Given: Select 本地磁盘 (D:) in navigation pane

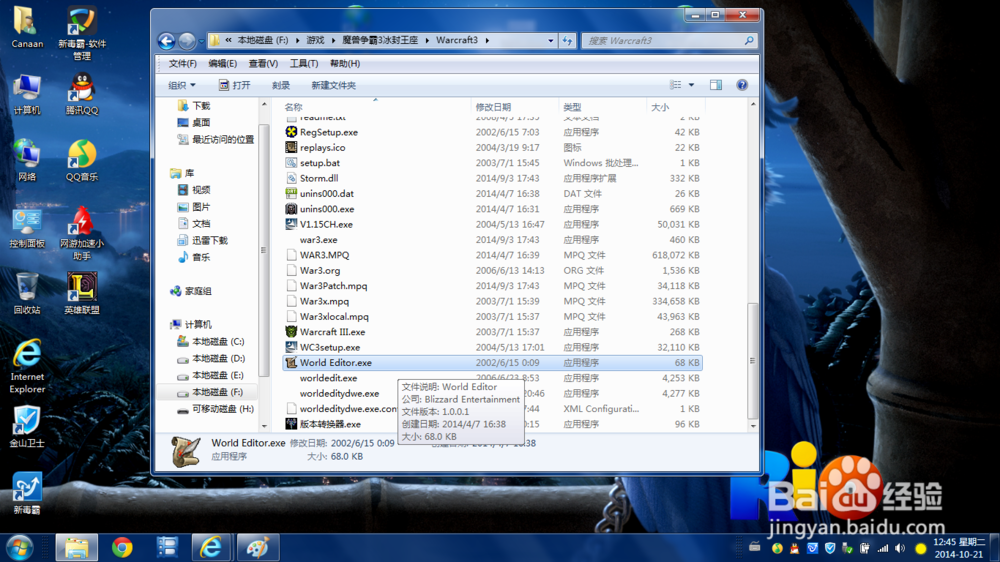Looking at the screenshot, I should 218,359.
